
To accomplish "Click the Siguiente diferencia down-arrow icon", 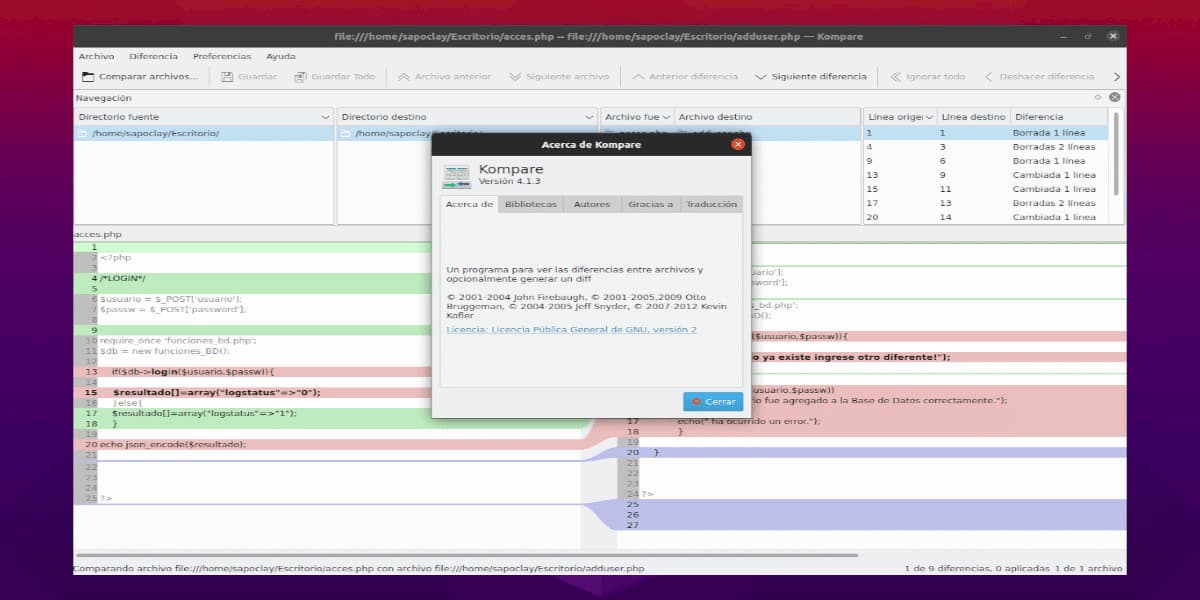I will [761, 77].
